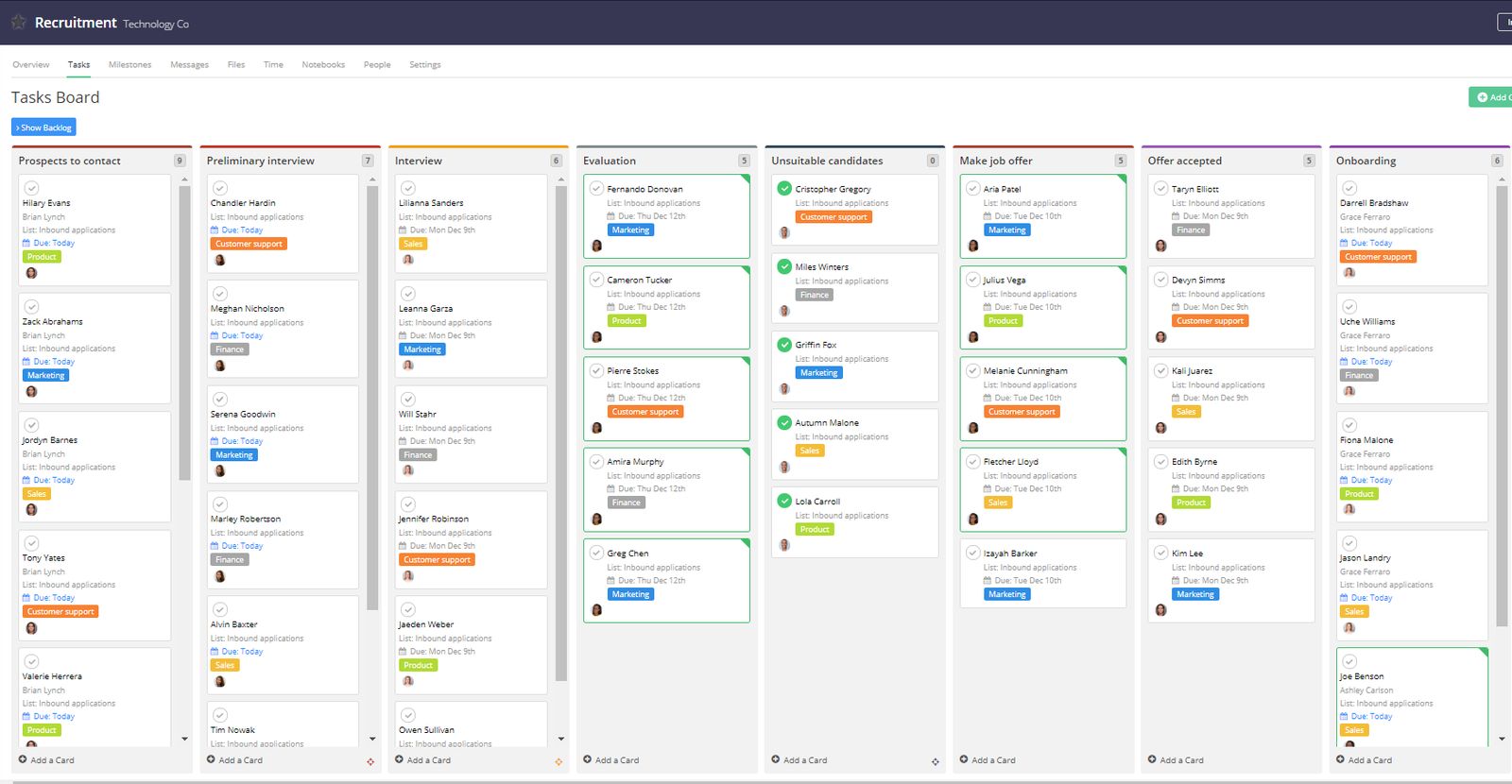The width and height of the screenshot is (1512, 784).
Task: Switch to the Notebooks tab
Action: 323,65
